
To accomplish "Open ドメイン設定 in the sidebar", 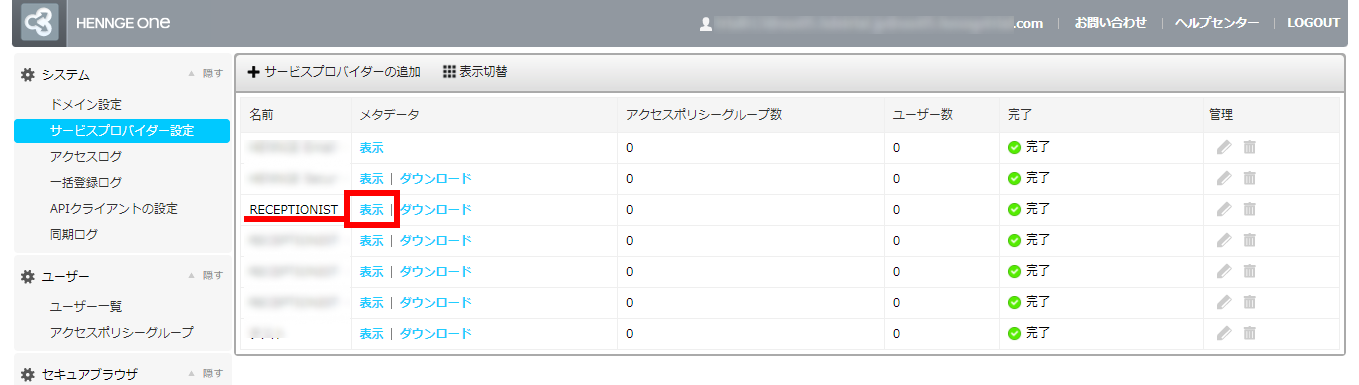I will [85, 104].
